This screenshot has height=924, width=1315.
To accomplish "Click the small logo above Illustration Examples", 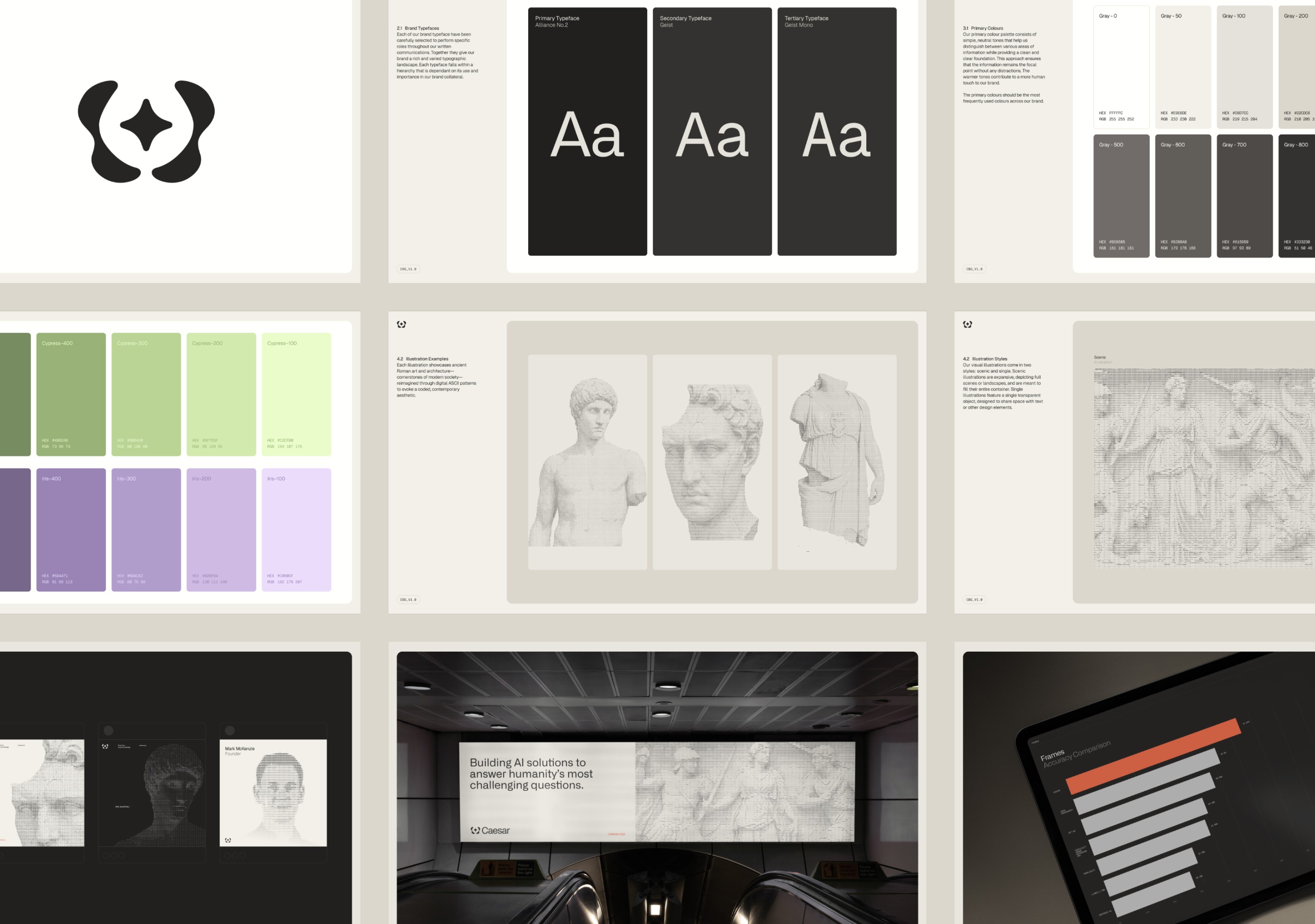I will pyautogui.click(x=402, y=324).
